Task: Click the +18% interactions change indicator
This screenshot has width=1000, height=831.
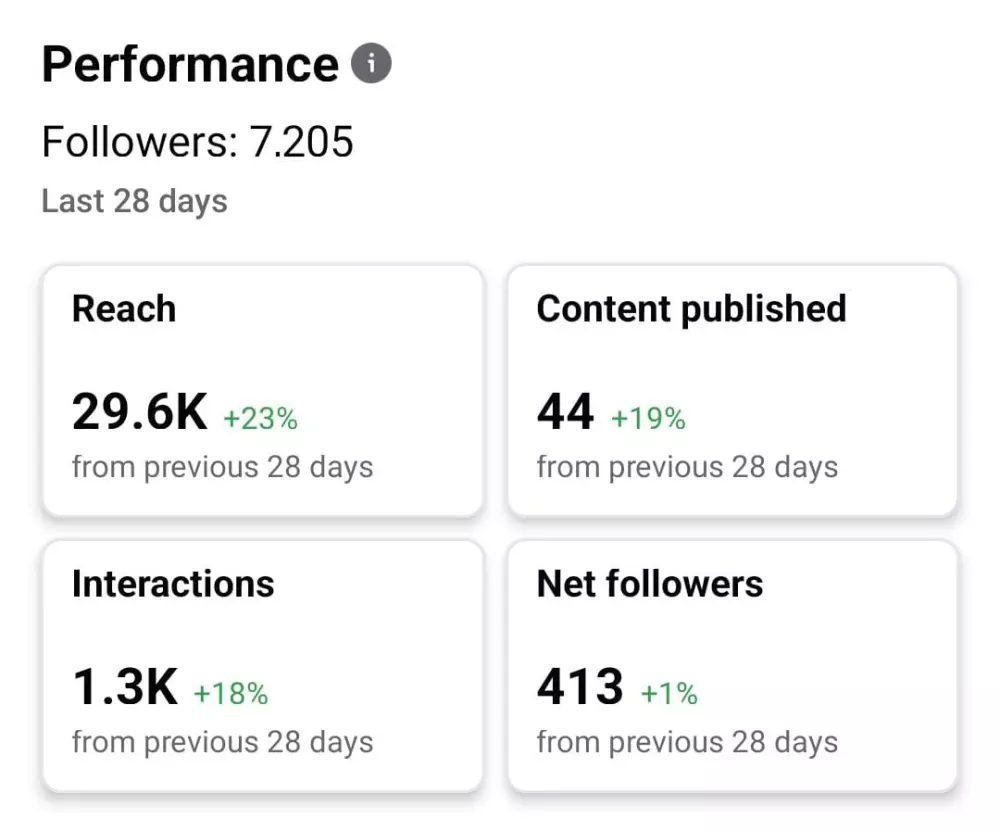Action: [230, 694]
